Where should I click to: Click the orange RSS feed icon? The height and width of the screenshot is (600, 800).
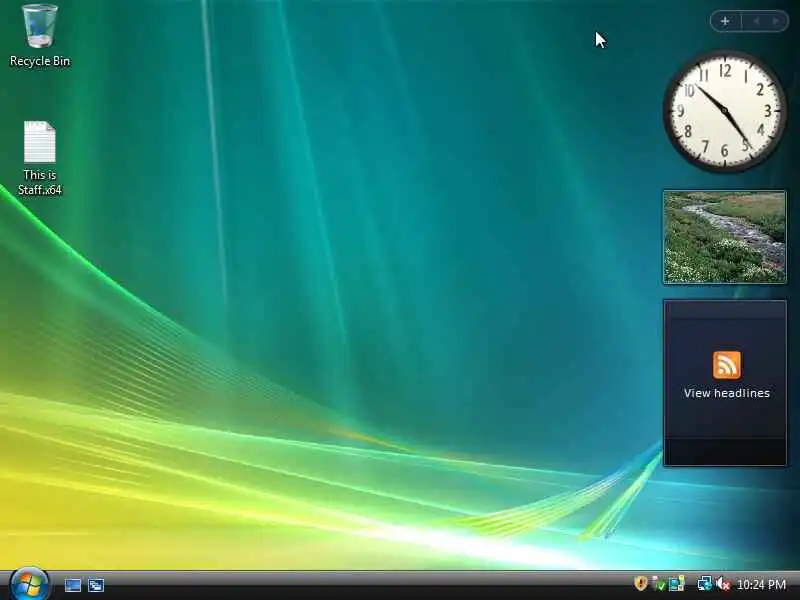[727, 365]
